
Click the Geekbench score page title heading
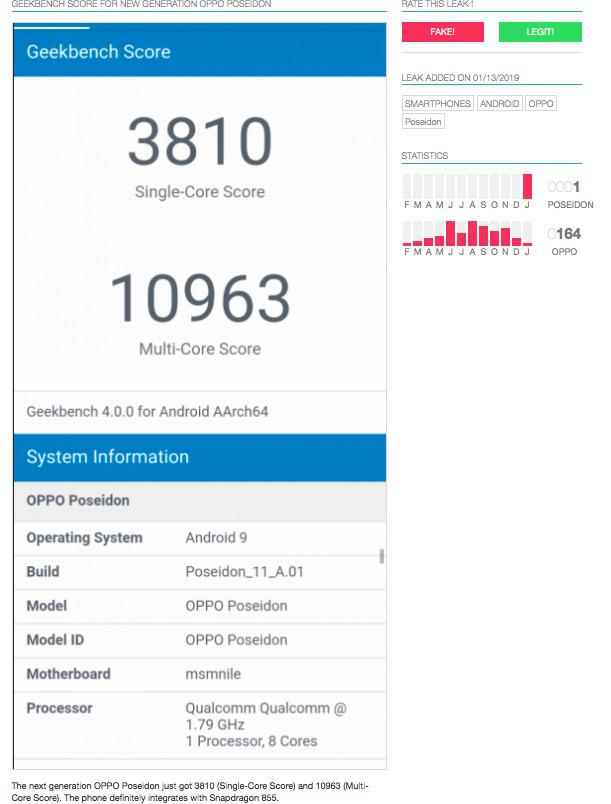(141, 5)
